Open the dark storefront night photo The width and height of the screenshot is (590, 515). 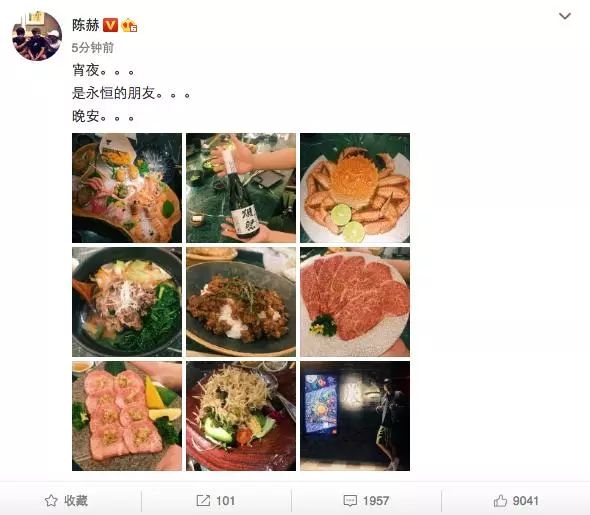click(x=355, y=416)
